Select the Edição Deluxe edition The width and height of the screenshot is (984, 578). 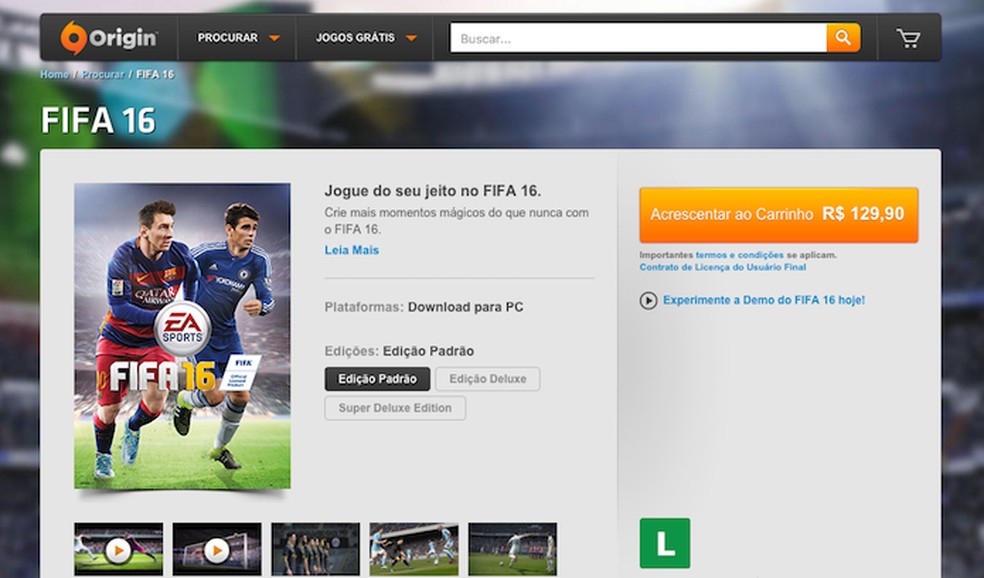[x=487, y=379]
